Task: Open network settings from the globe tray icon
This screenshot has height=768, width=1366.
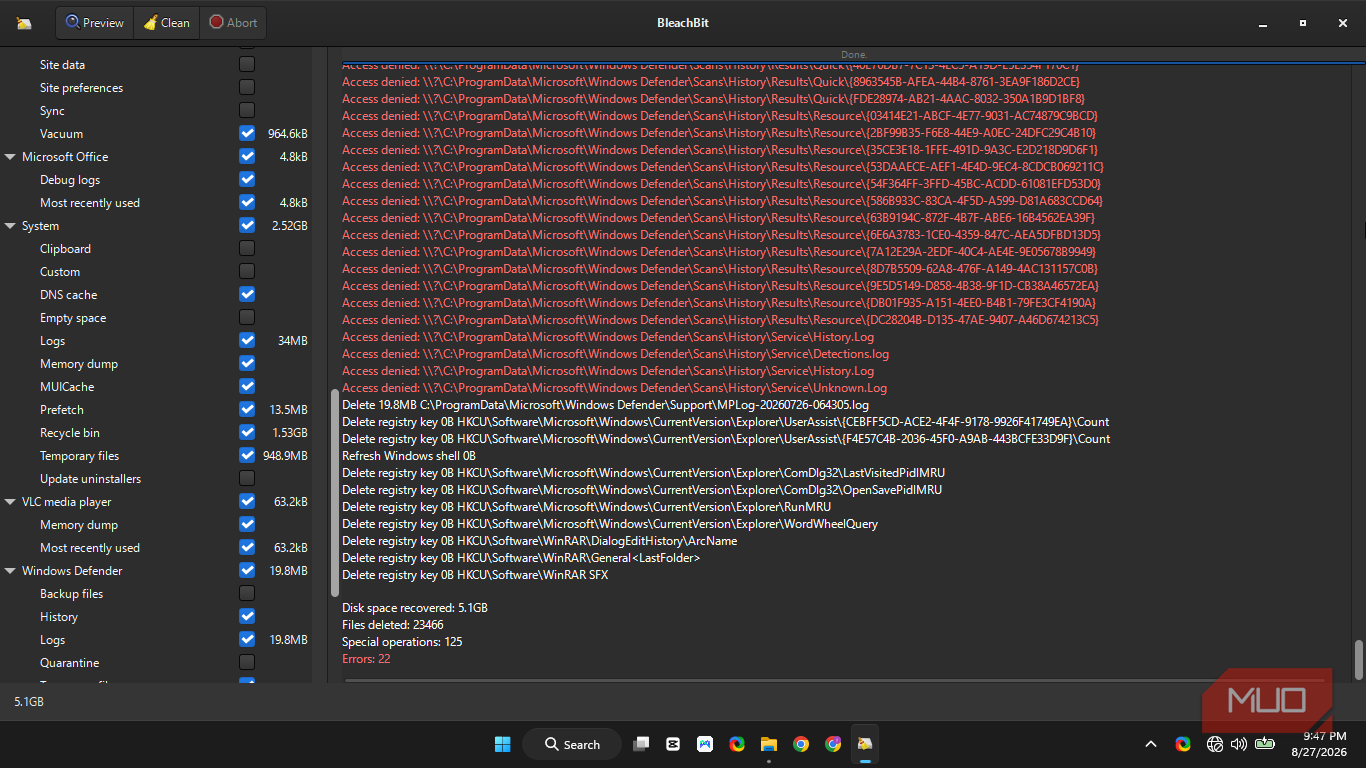Action: pyautogui.click(x=1215, y=744)
